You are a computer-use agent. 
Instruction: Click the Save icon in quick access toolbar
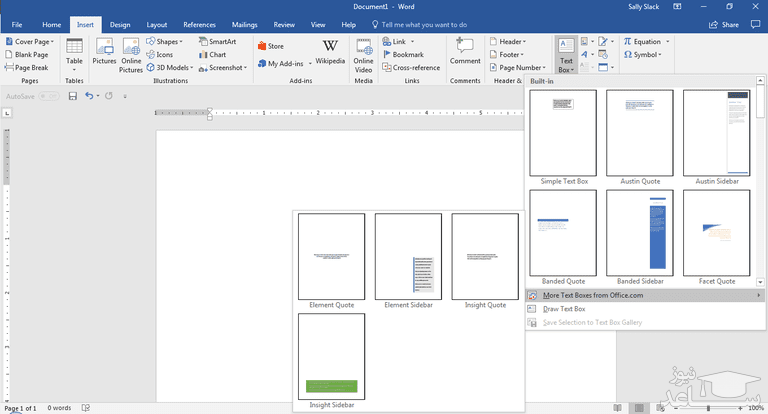point(73,96)
